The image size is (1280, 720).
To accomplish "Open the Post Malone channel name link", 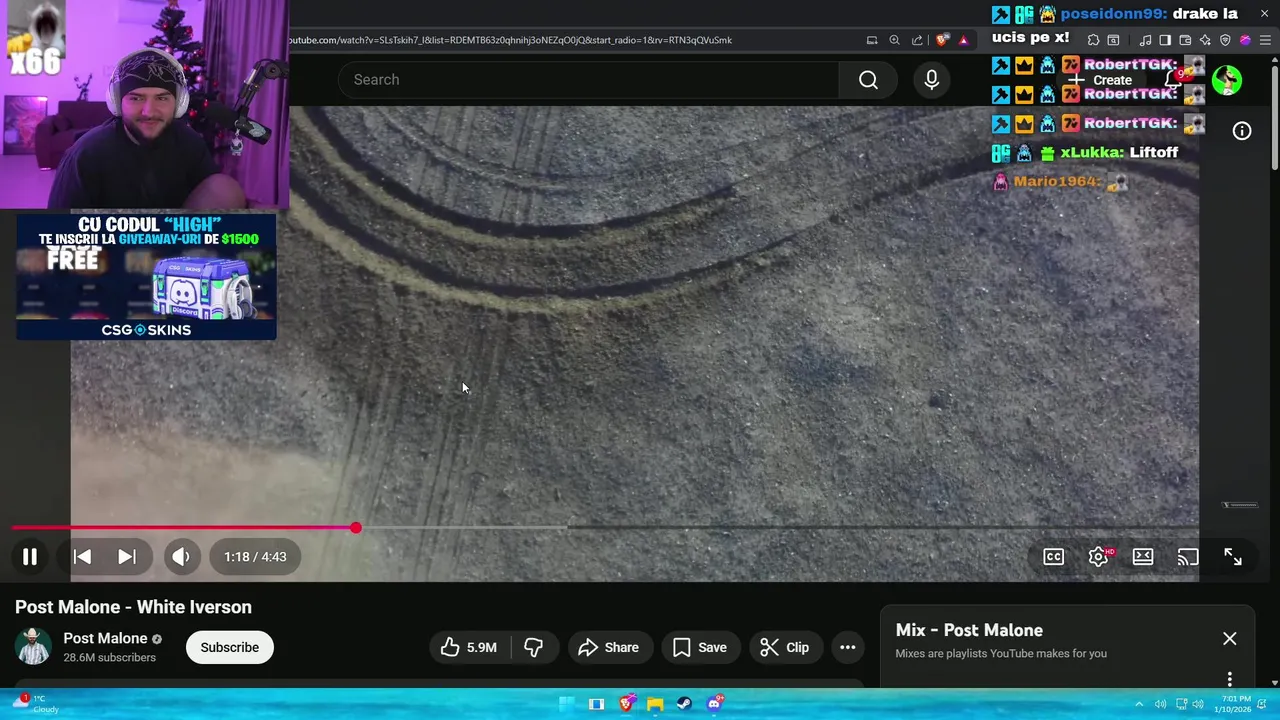I will (105, 638).
